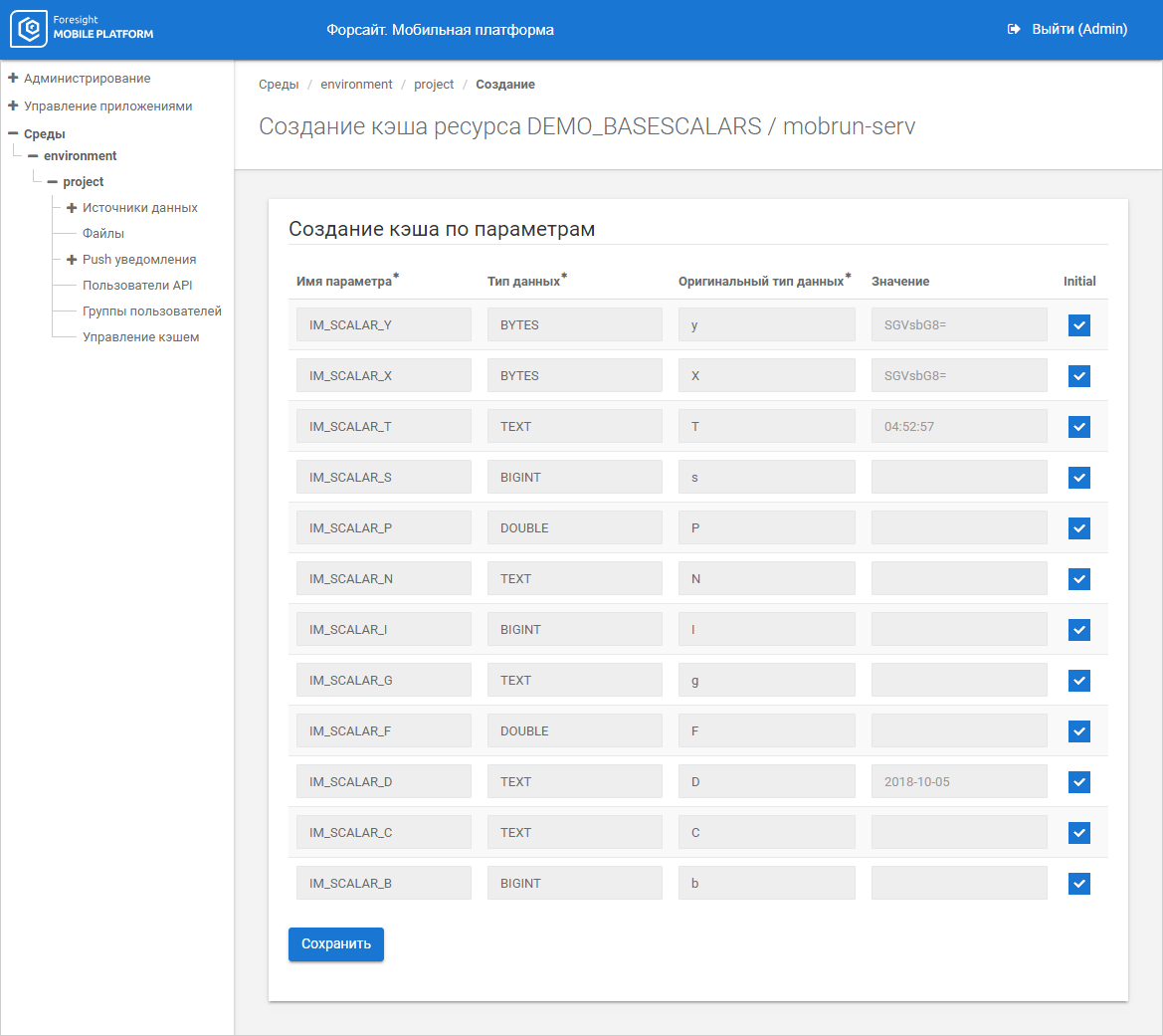Click the Foresight Mobile Platform logo
Viewport: 1163px width, 1036px height.
[83, 29]
